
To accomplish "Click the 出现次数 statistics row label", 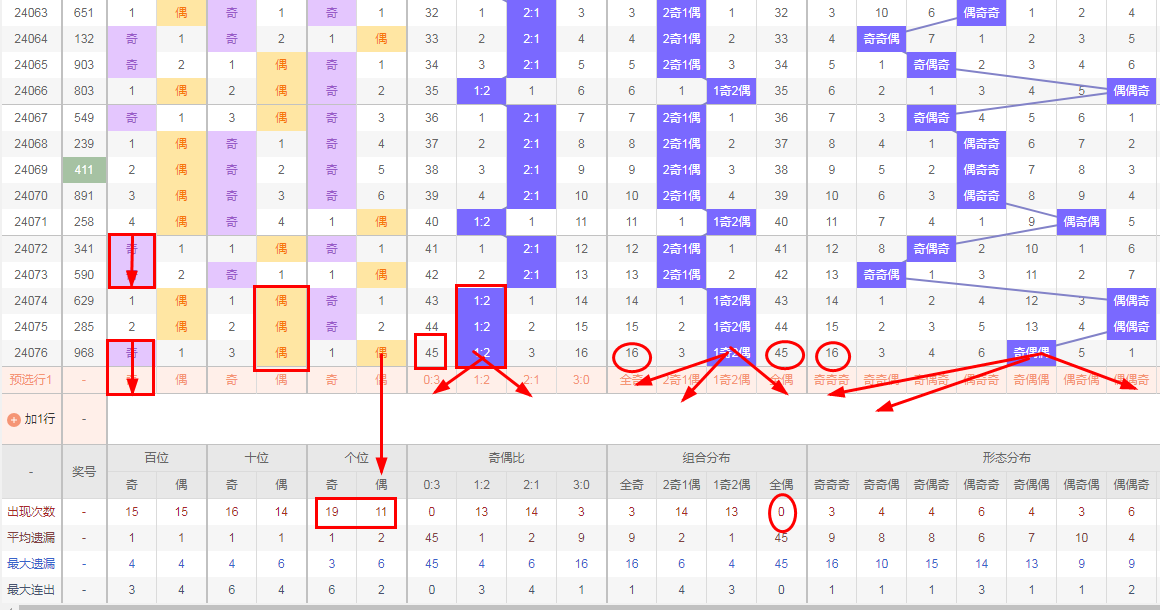I will tap(30, 511).
